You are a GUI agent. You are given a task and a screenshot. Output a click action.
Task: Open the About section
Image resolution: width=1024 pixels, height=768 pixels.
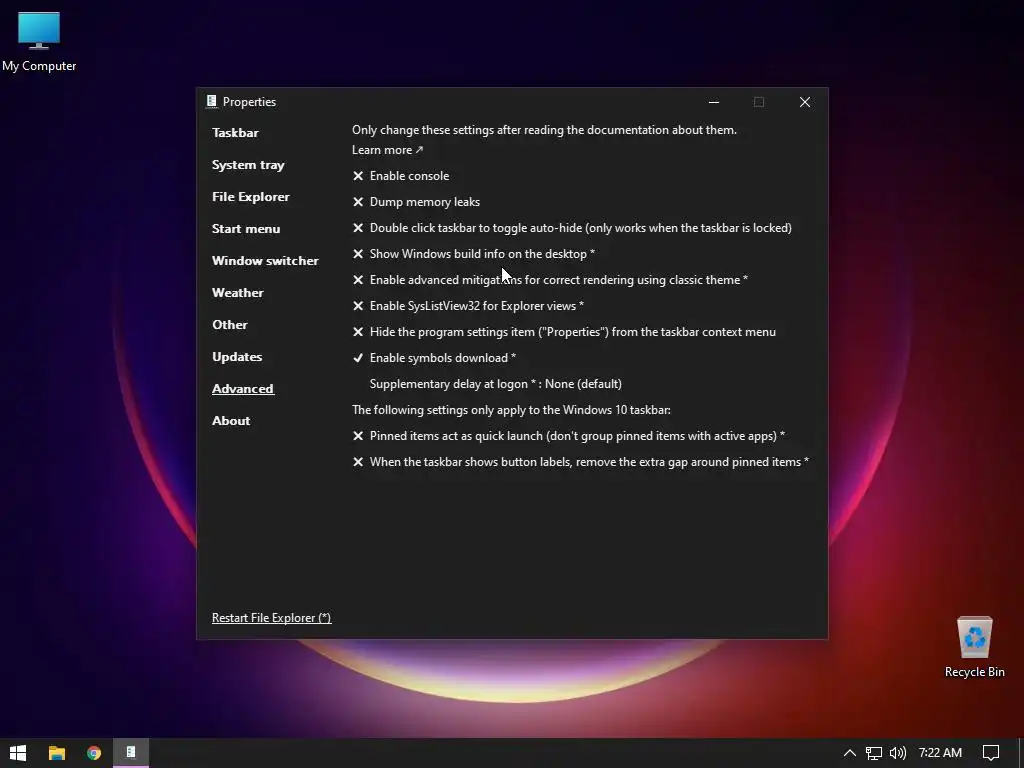pyautogui.click(x=231, y=421)
